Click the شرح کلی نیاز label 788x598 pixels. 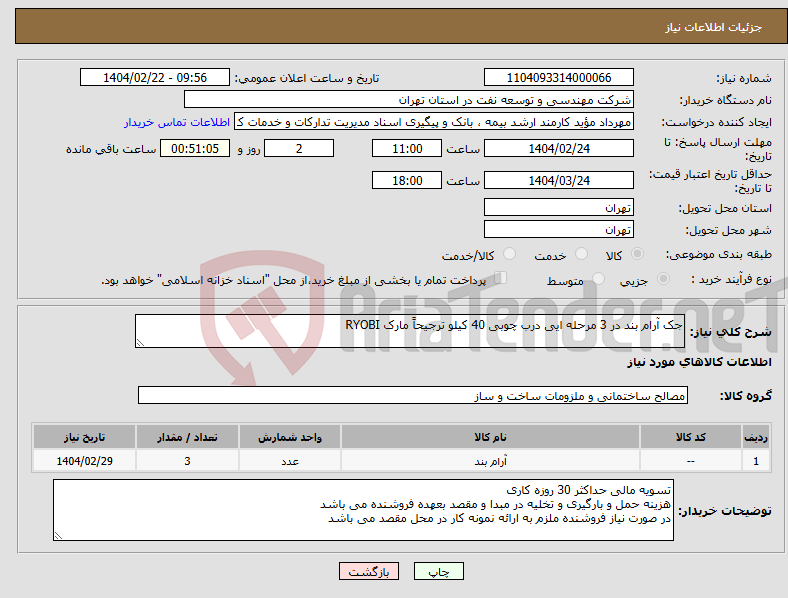pyautogui.click(x=731, y=332)
